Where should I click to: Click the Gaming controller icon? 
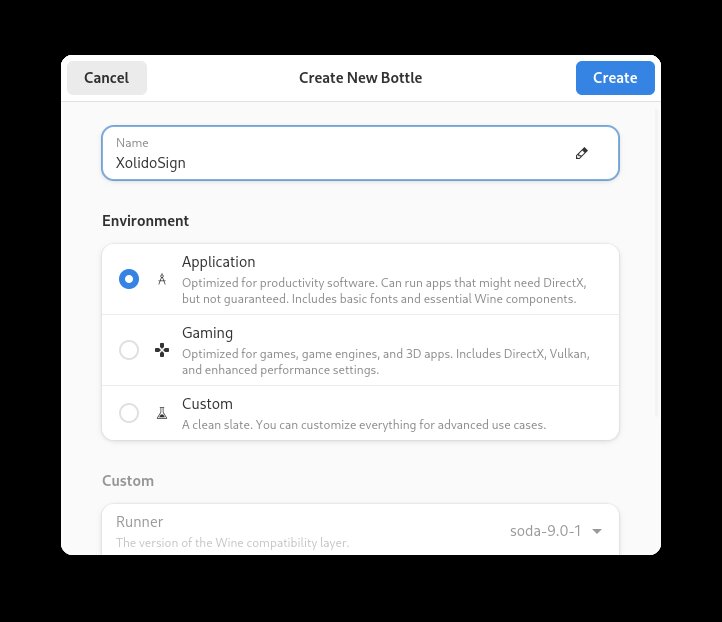click(162, 350)
